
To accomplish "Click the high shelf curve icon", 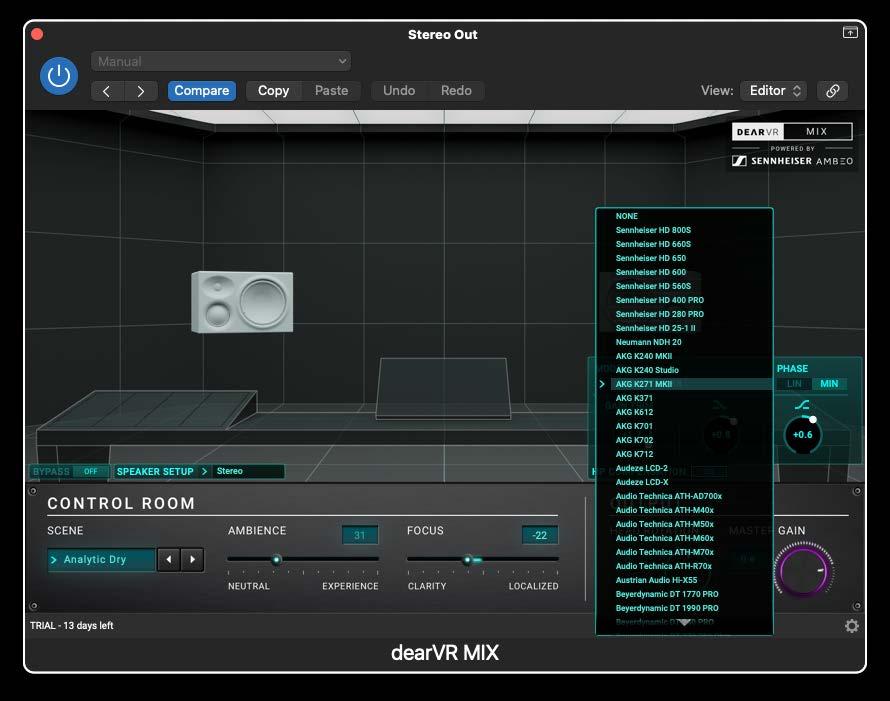I will (x=802, y=405).
